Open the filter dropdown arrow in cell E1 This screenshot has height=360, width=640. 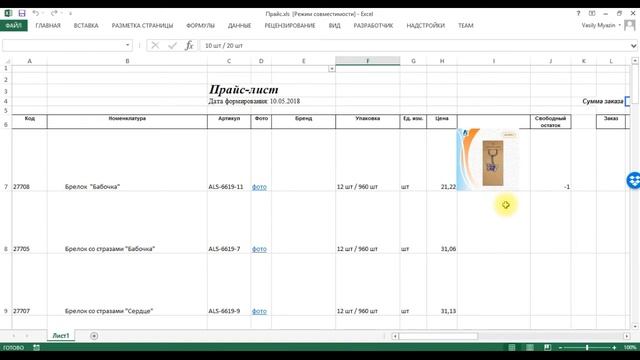(331, 69)
